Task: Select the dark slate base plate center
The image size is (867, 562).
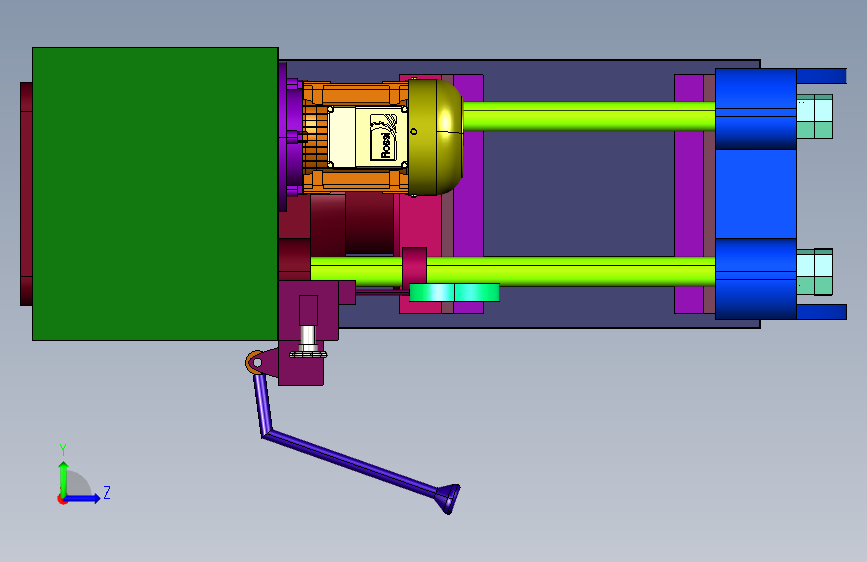Action: coord(578,194)
